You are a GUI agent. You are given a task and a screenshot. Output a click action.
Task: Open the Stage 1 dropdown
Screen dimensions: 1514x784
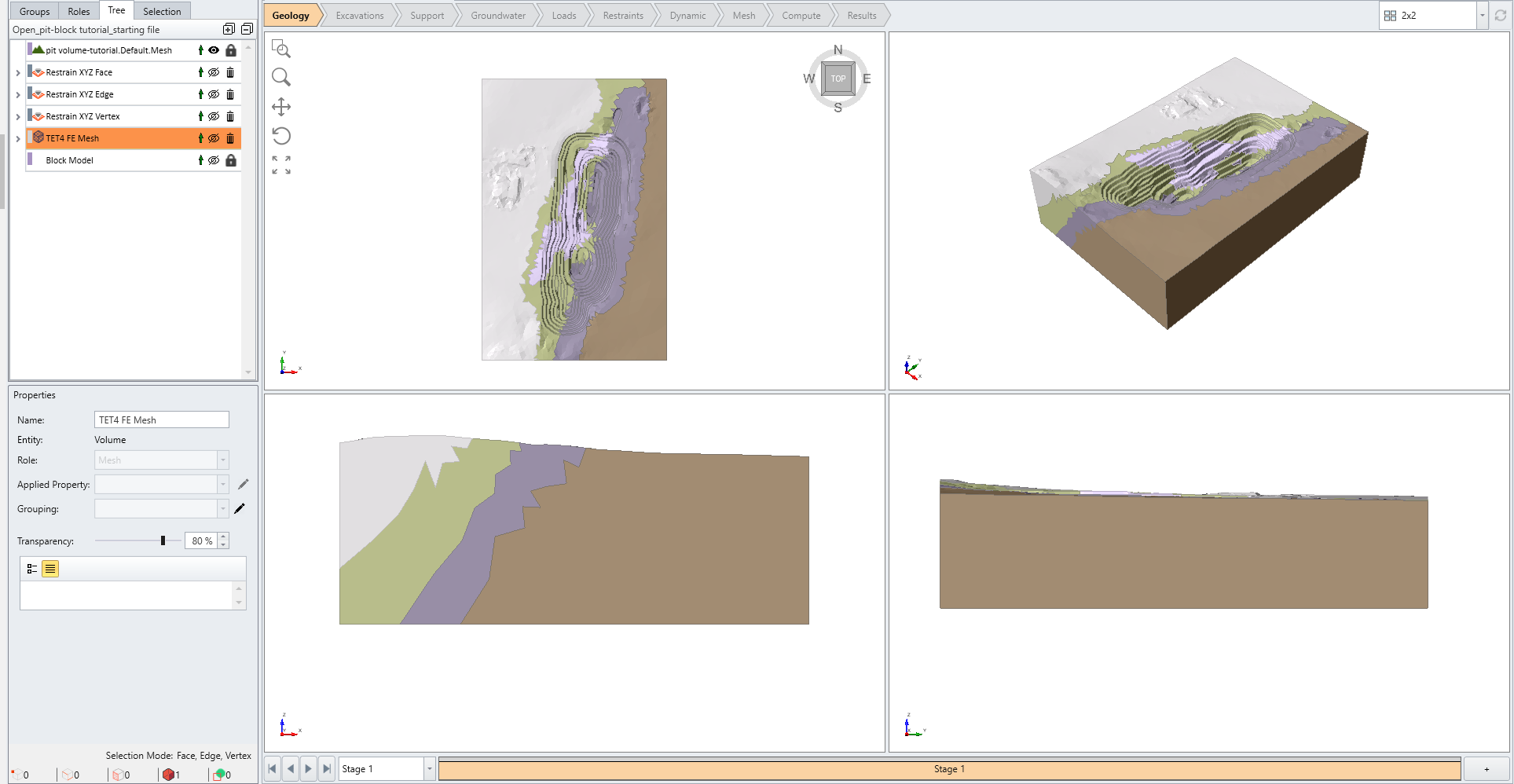tap(429, 769)
